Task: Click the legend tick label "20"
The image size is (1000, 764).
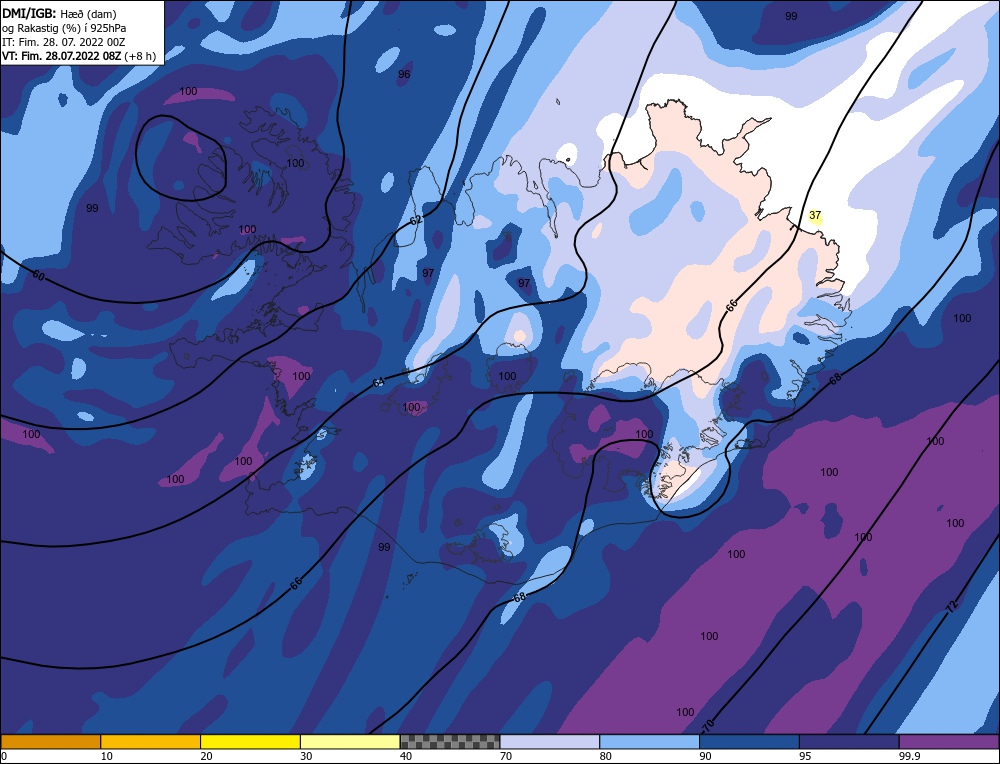Action: [x=207, y=756]
